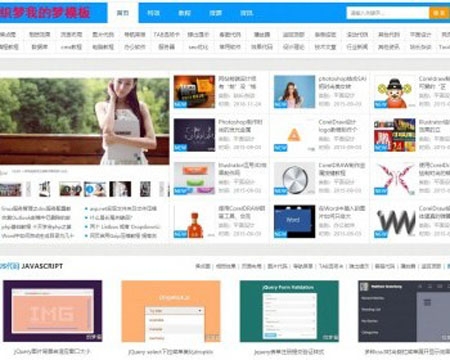
Task: Open the CorelDRAW article title beside metallic knob
Action: [342, 169]
